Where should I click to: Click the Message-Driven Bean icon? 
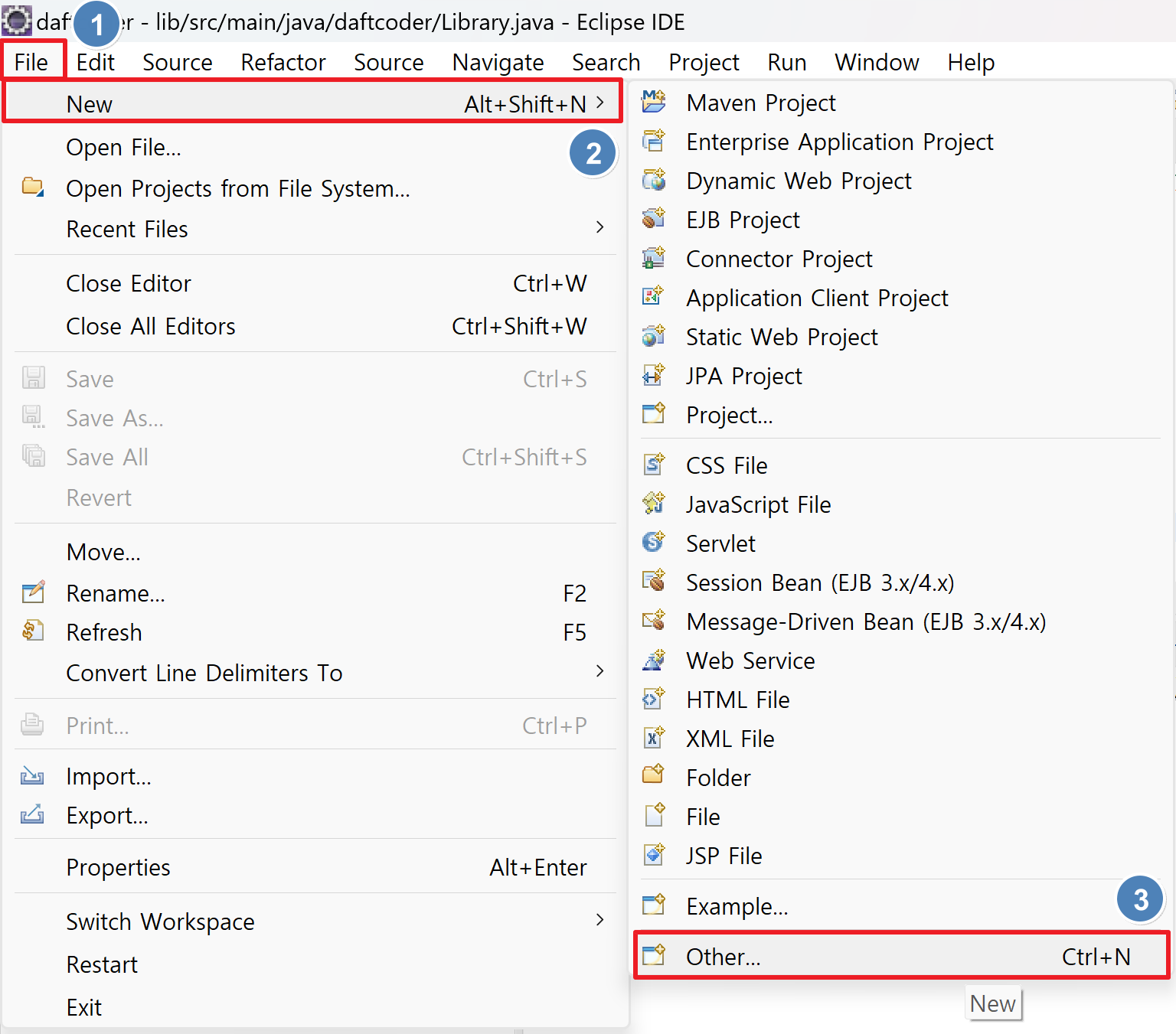[x=654, y=621]
